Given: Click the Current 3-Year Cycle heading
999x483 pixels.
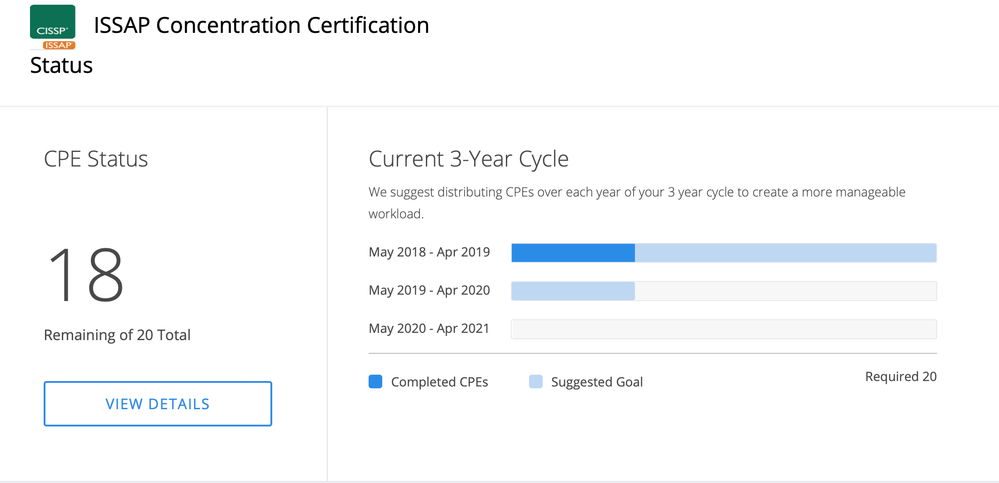Looking at the screenshot, I should 468,159.
